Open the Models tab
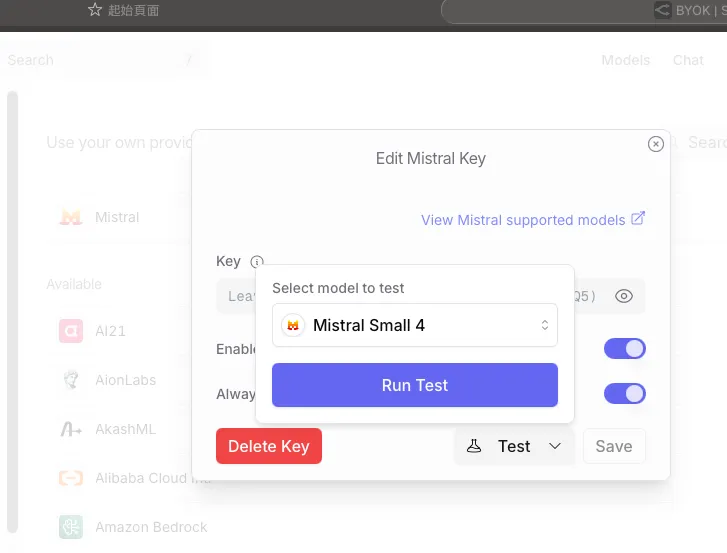 (625, 60)
